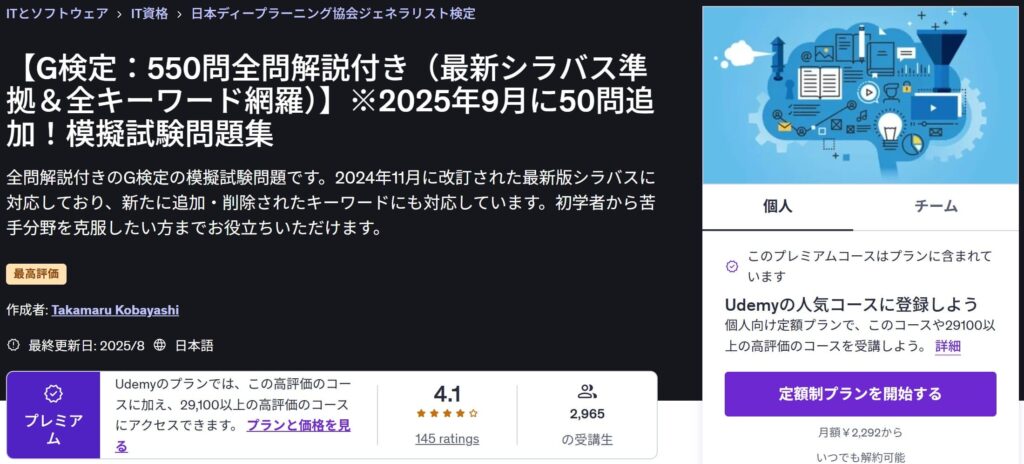1024x464 pixels.
Task: Start subscription with 定額制プランを開始する button
Action: coord(860,394)
